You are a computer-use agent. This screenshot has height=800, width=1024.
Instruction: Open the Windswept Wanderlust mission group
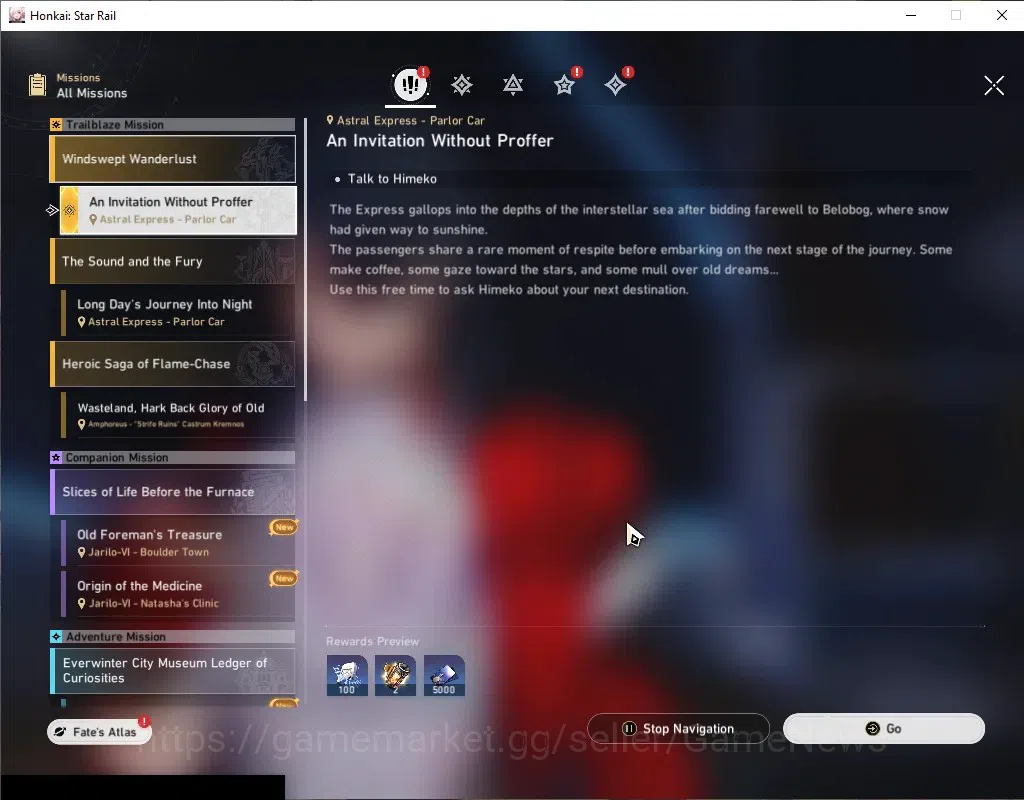point(173,159)
